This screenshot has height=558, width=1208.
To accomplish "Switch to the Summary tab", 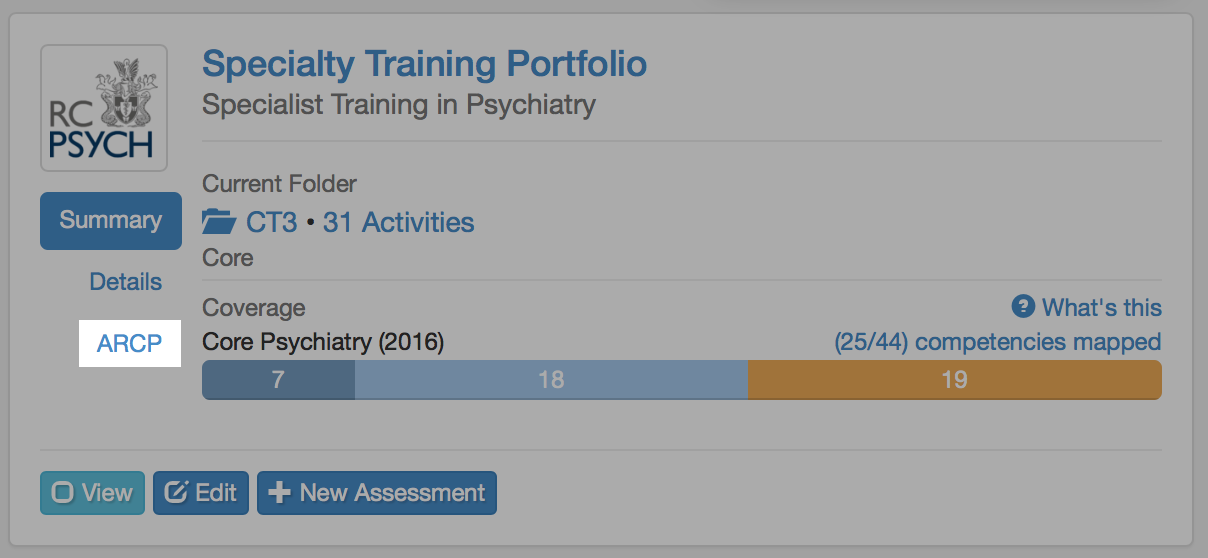I will coord(110,220).
